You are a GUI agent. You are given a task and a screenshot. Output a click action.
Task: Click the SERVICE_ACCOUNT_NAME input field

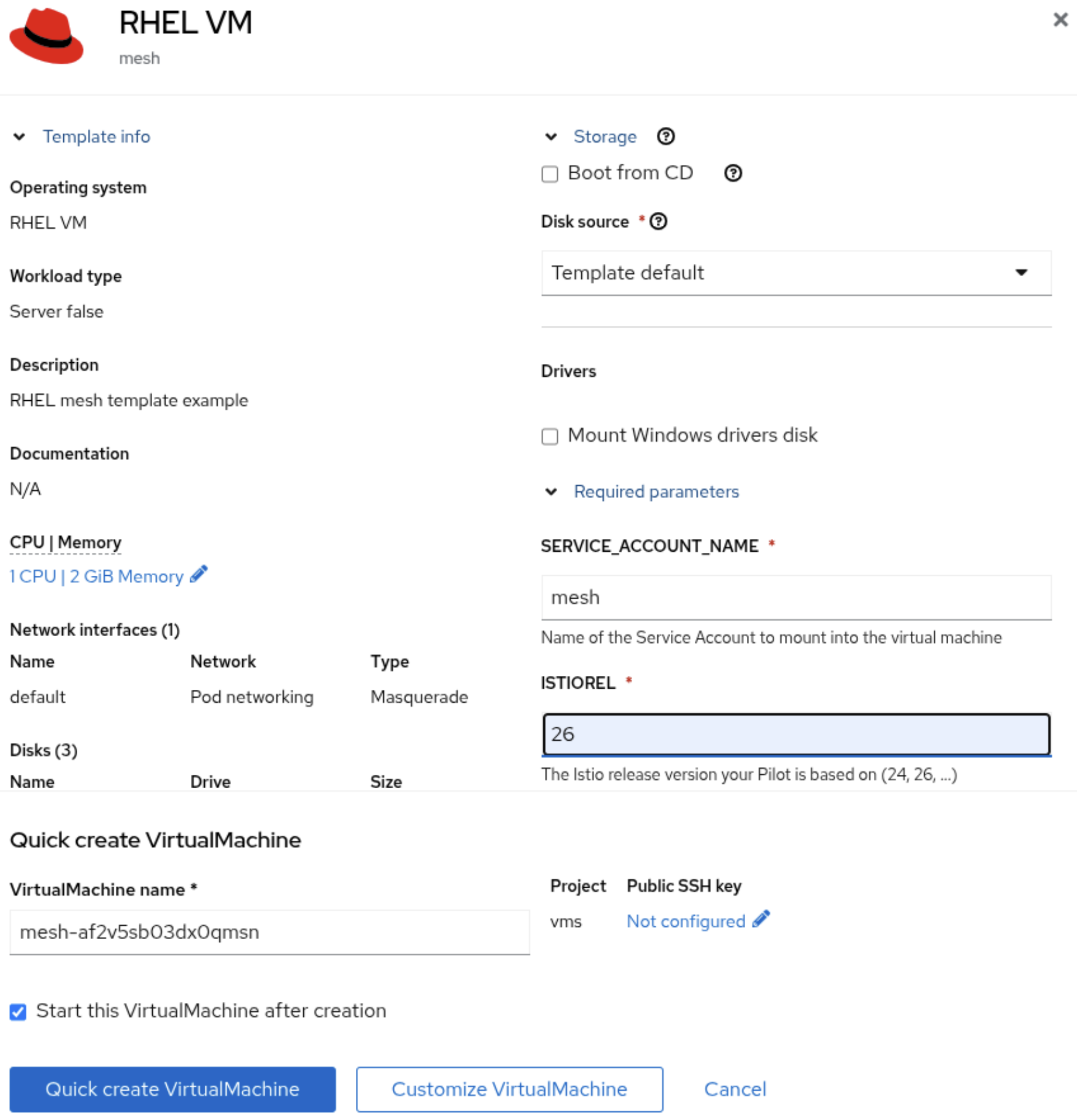[795, 597]
